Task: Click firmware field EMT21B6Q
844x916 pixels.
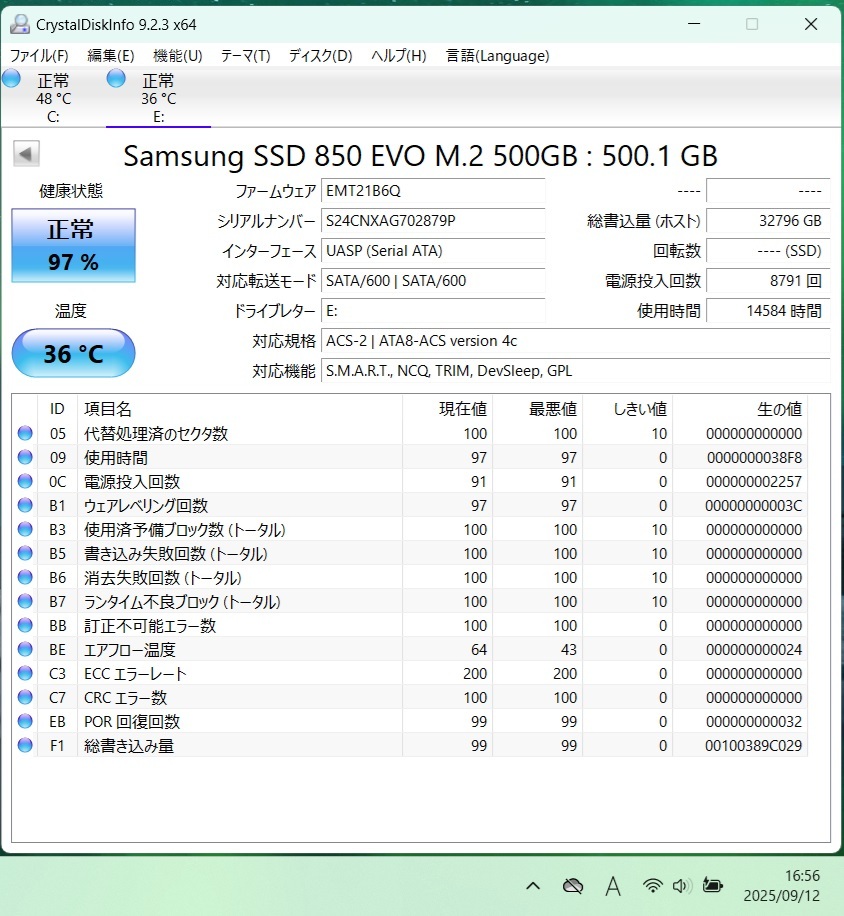Action: [x=433, y=190]
